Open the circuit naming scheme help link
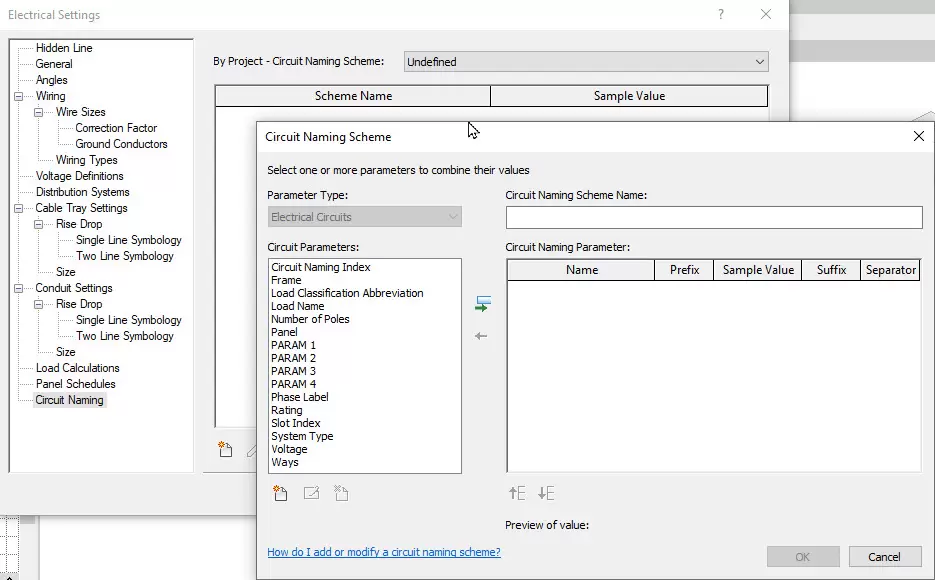This screenshot has height=580, width=935. [384, 552]
